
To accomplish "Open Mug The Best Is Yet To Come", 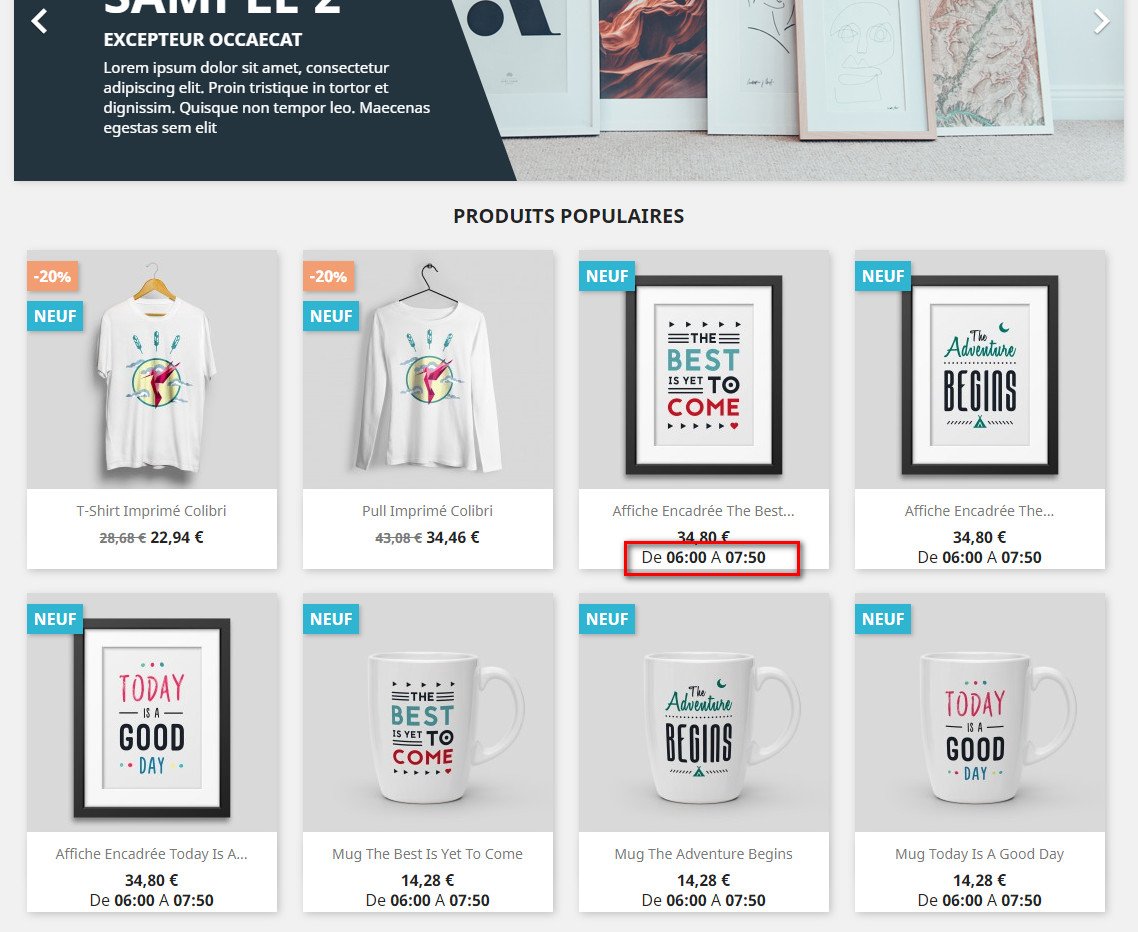I will (427, 854).
